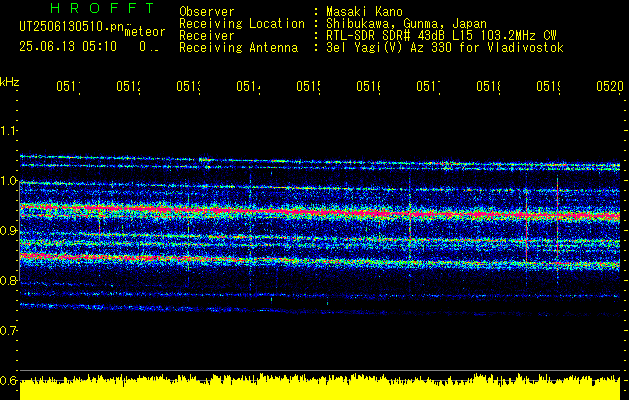This screenshot has width=629, height=400.
Task: Click the 0.6 kHz axis tick label
Action: [8, 380]
